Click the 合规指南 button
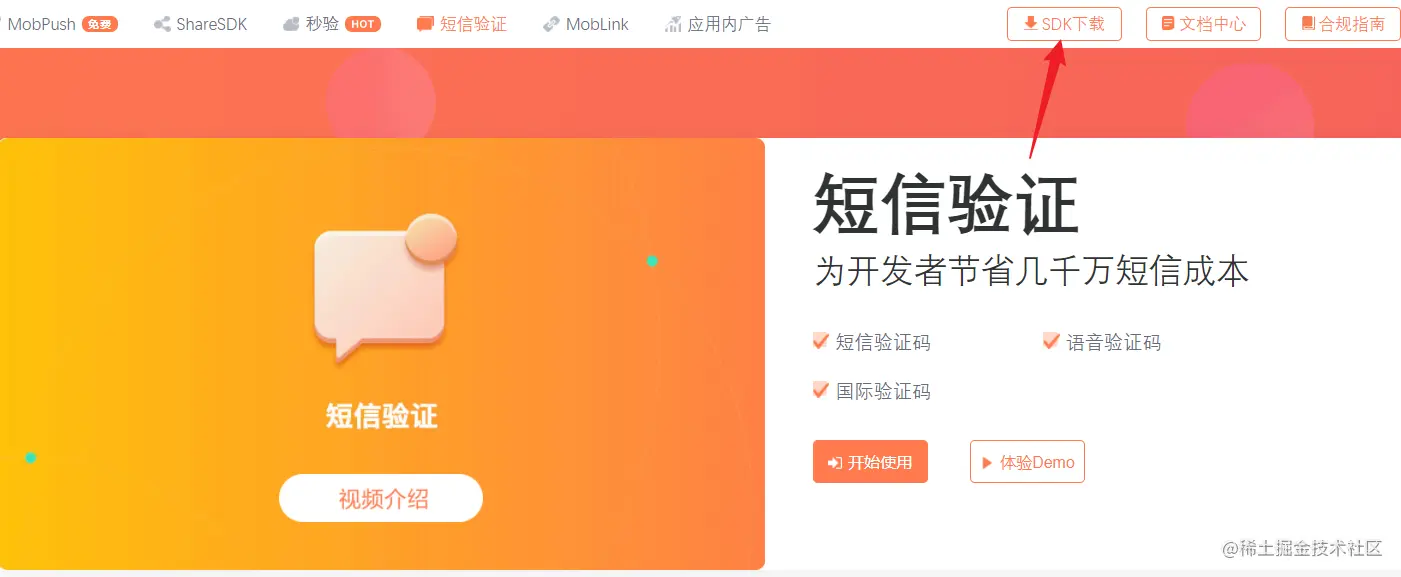 (x=1342, y=24)
